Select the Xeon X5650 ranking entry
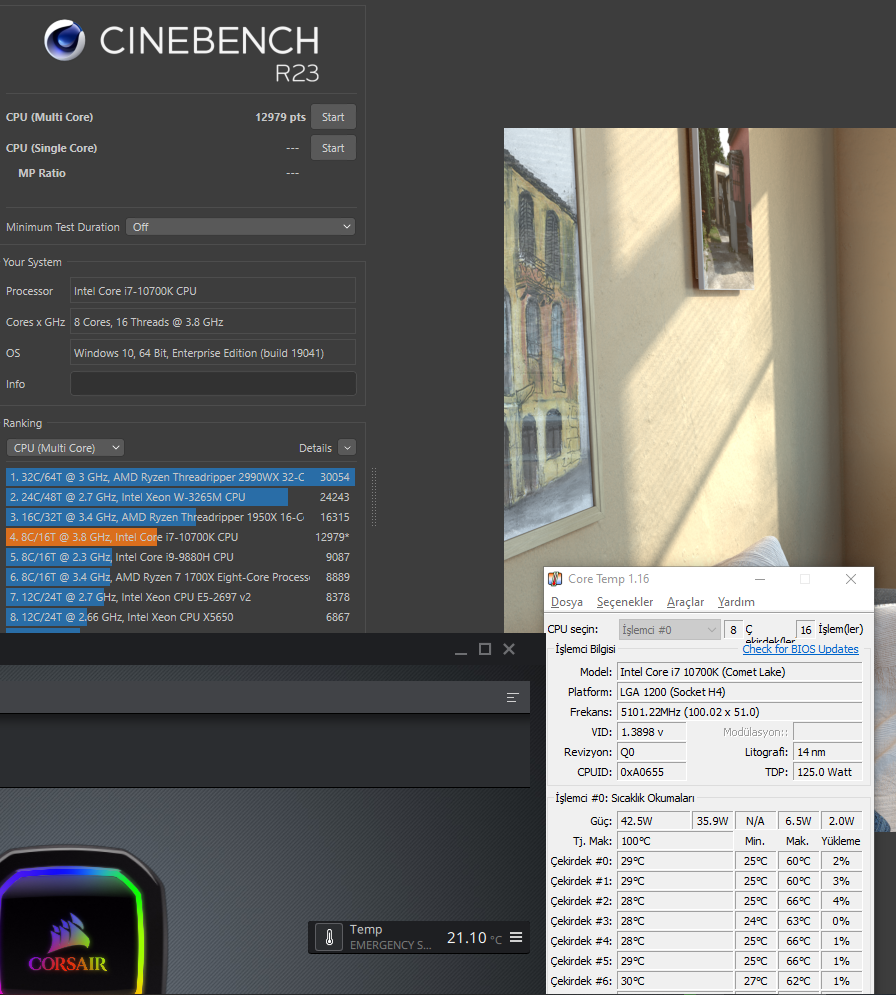 (x=180, y=617)
